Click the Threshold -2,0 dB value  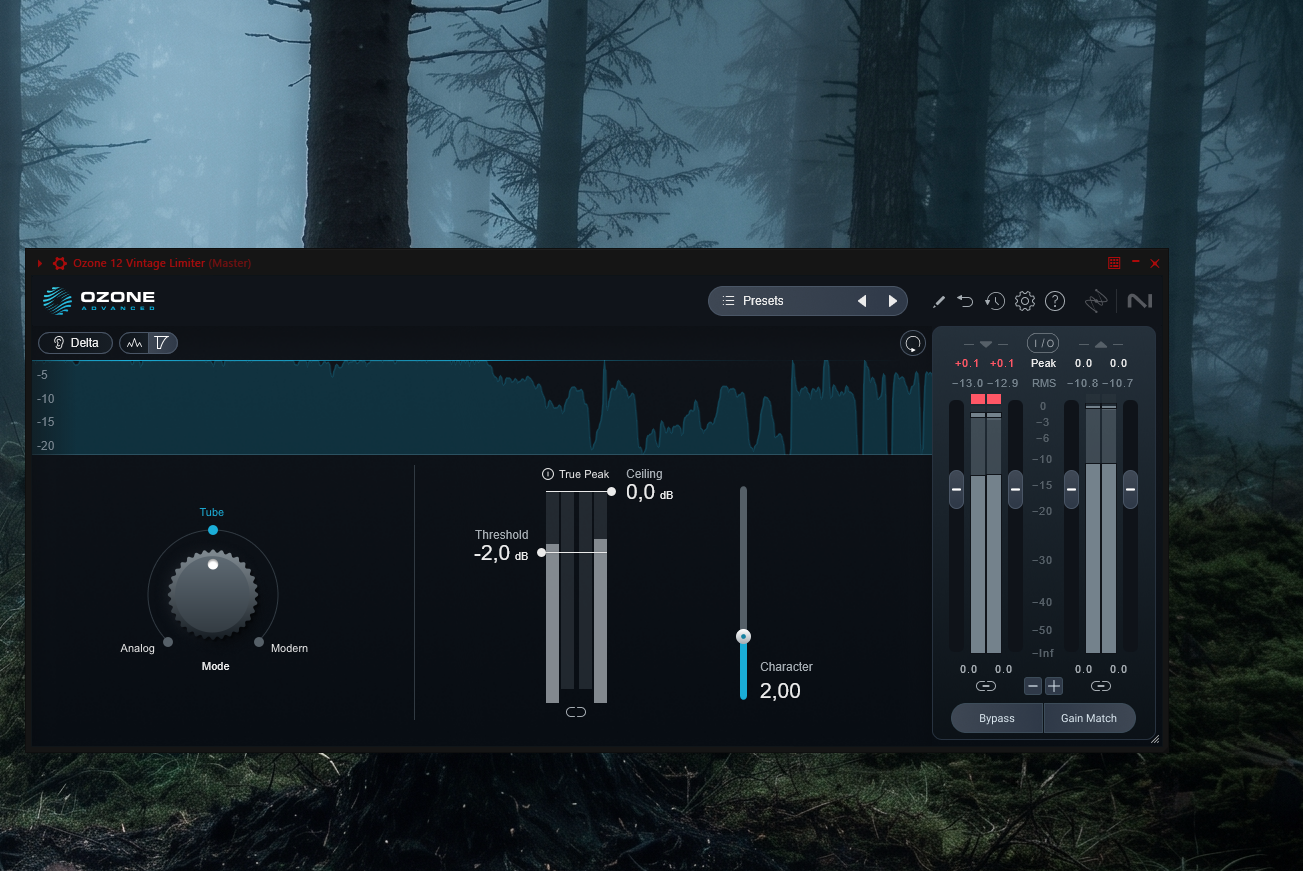pos(501,553)
